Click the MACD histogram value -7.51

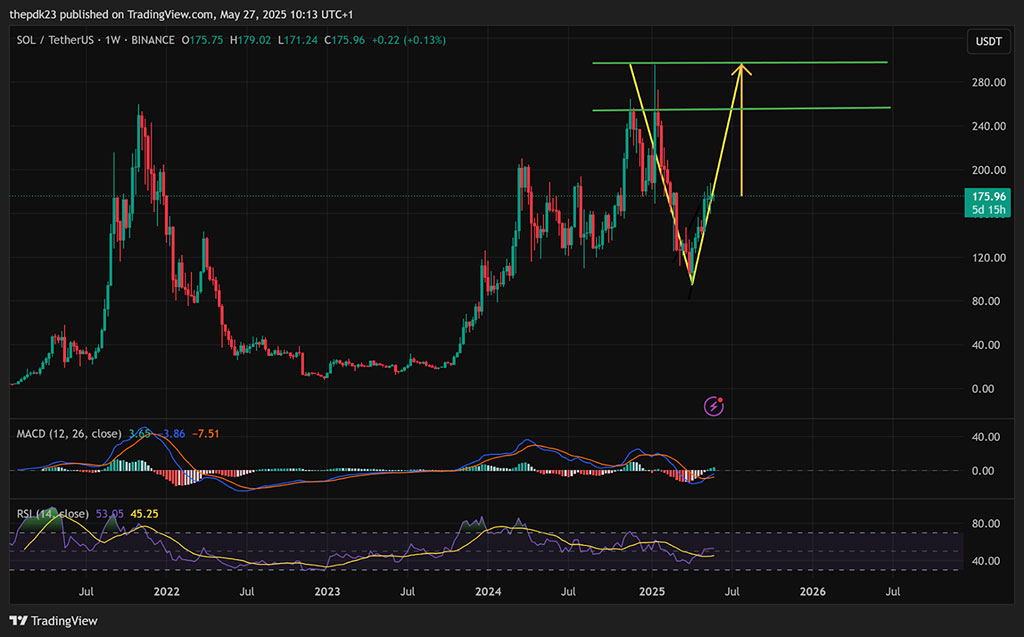[x=205, y=434]
